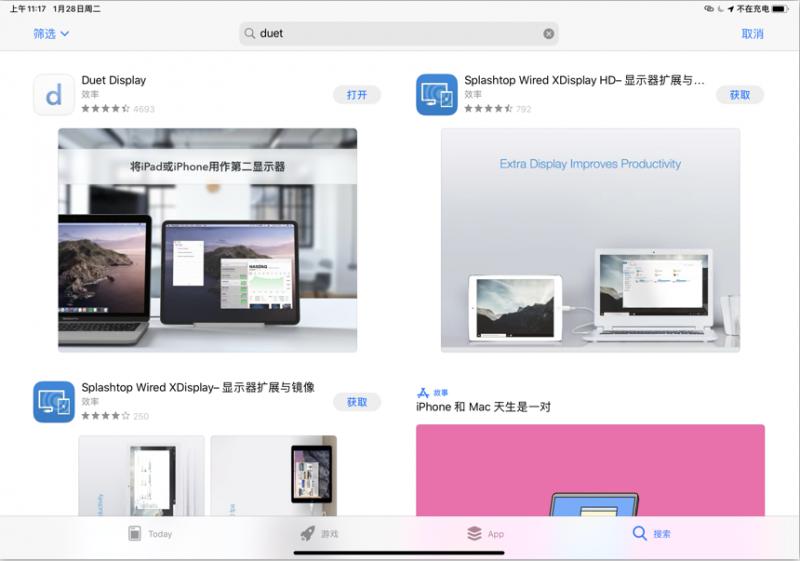Open the Splashtop Wired XDisplay HD icon
The image size is (800, 561).
point(437,95)
